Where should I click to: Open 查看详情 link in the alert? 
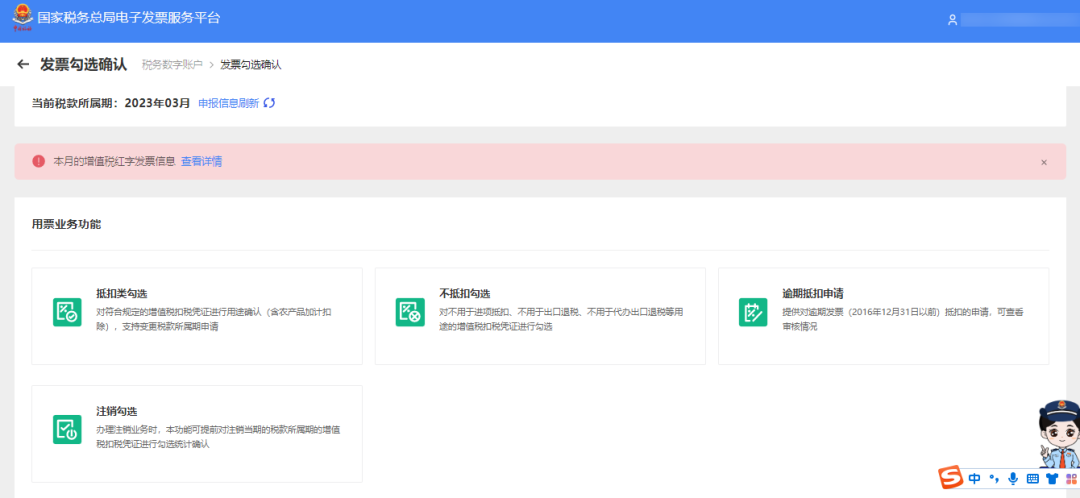201,161
